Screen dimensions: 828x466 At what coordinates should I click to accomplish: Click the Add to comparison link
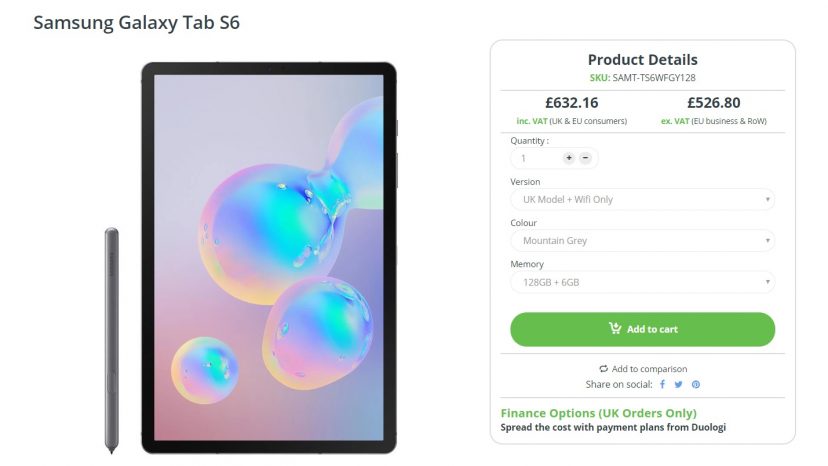tap(649, 369)
